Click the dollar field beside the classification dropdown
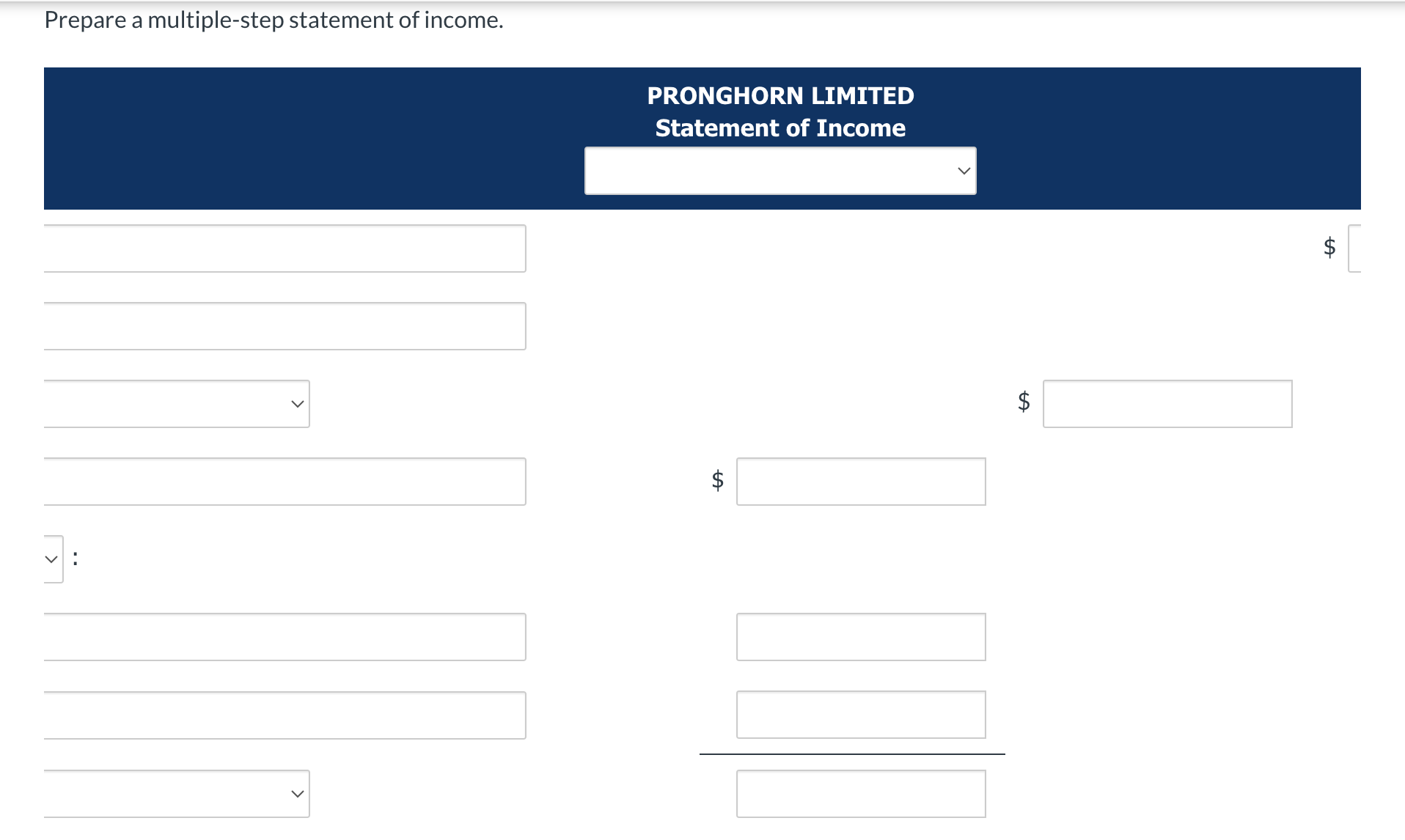Viewport: 1405px width, 840px height. pos(1167,403)
